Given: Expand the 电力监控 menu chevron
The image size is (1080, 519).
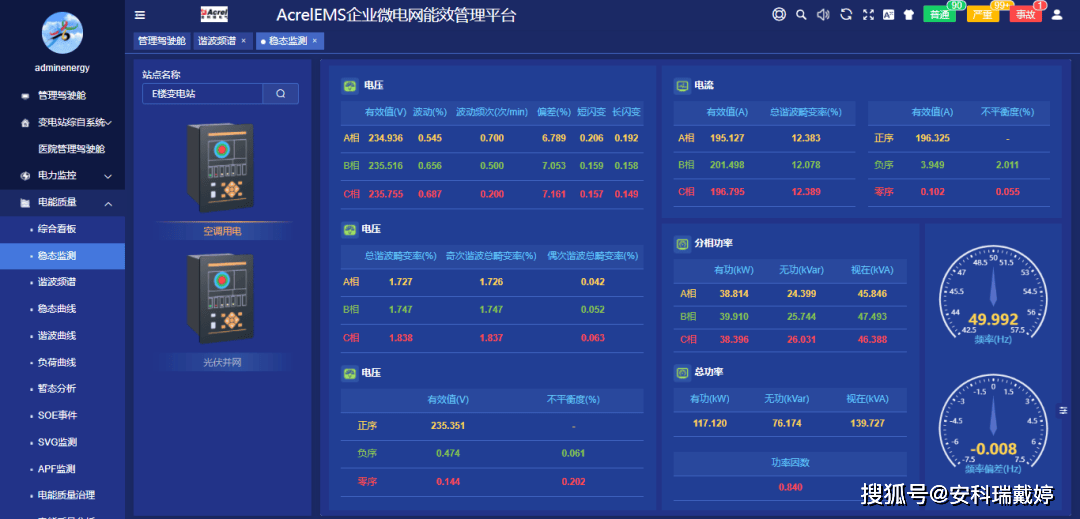Looking at the screenshot, I should (x=108, y=176).
